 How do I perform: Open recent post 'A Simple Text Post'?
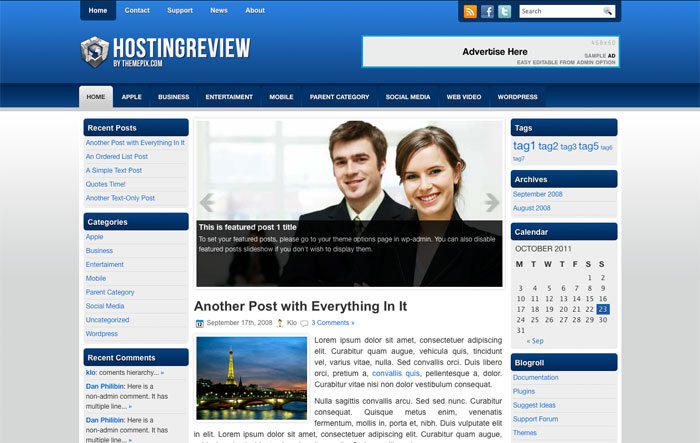click(113, 171)
